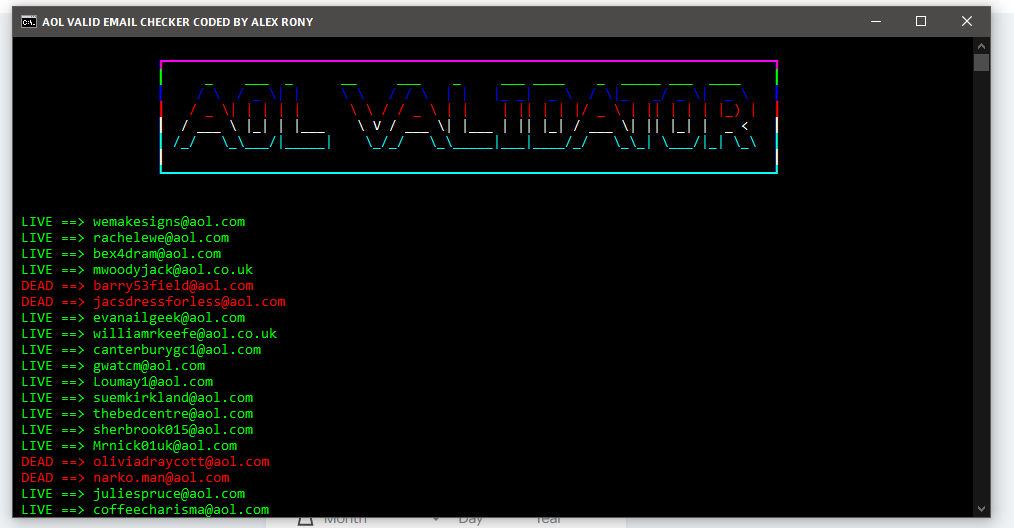
Task: Maximize the console window
Action: click(921, 21)
